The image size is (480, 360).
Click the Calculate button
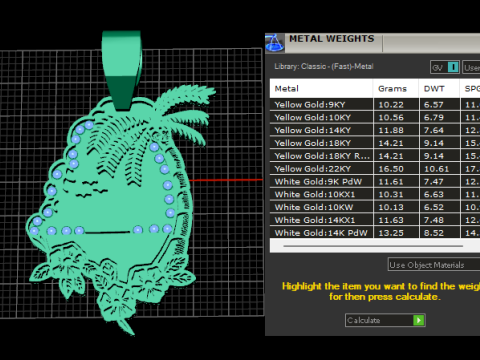(385, 320)
